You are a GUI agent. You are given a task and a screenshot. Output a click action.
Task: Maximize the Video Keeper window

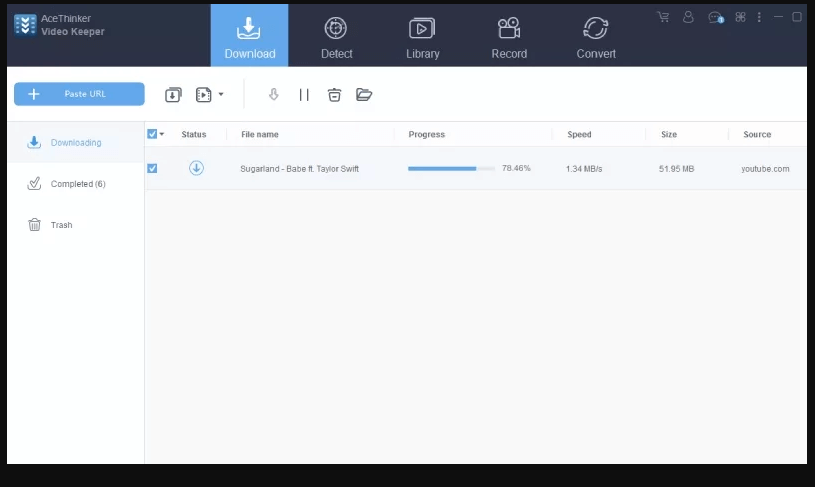click(x=797, y=17)
